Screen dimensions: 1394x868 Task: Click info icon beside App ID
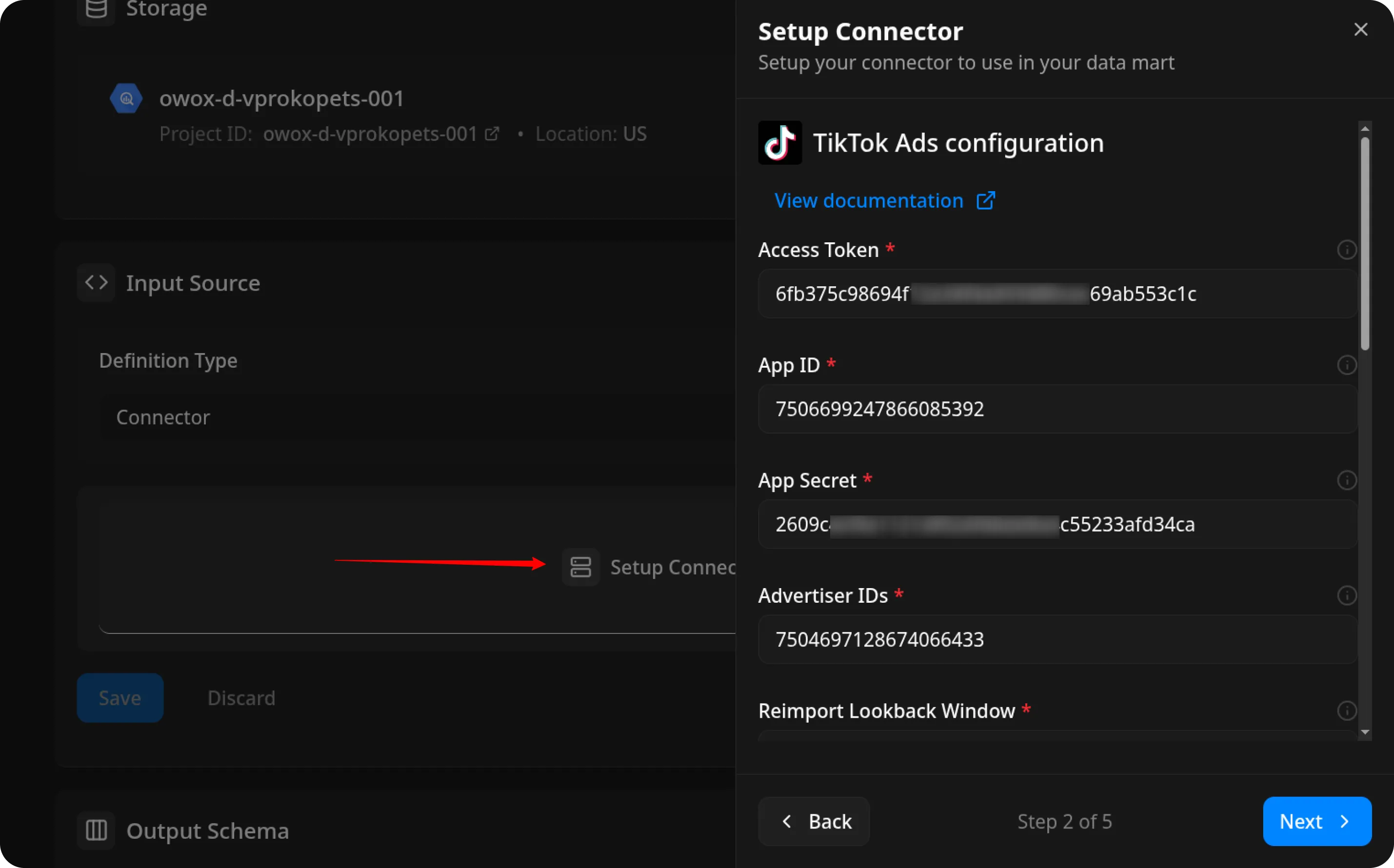1346,365
